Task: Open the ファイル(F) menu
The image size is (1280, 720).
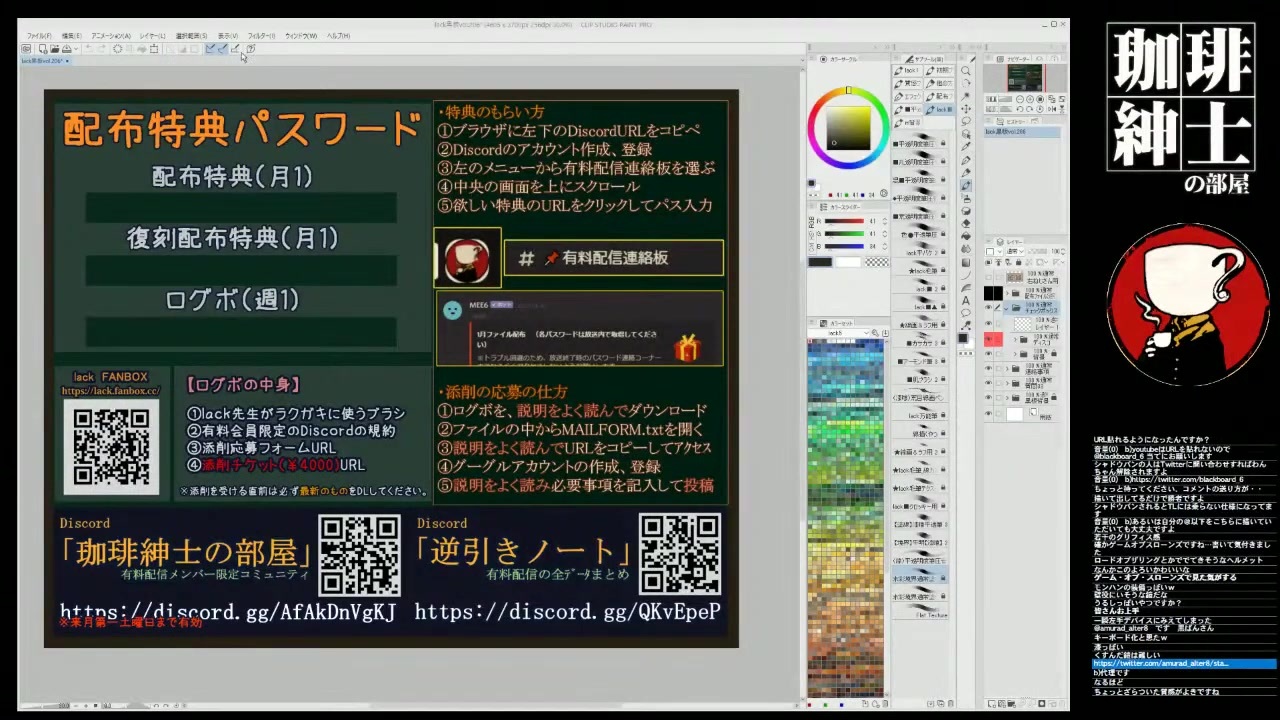Action: pos(39,36)
